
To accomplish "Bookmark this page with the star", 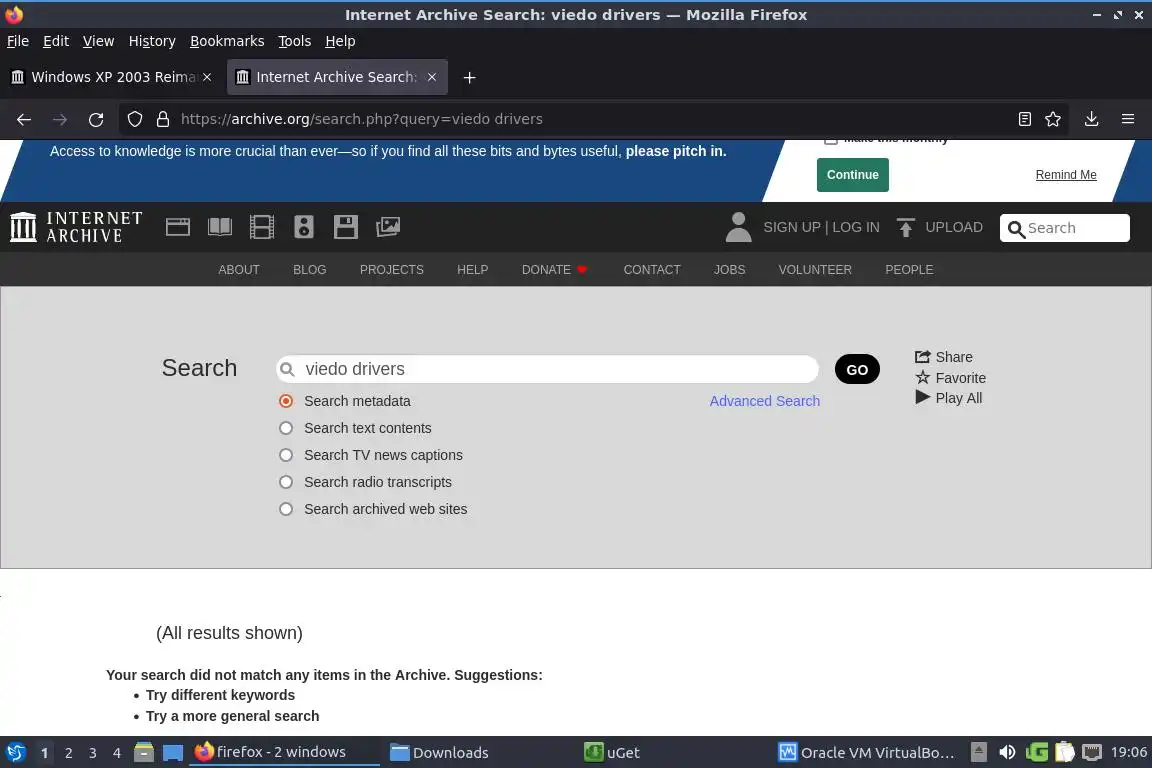I will click(1053, 119).
